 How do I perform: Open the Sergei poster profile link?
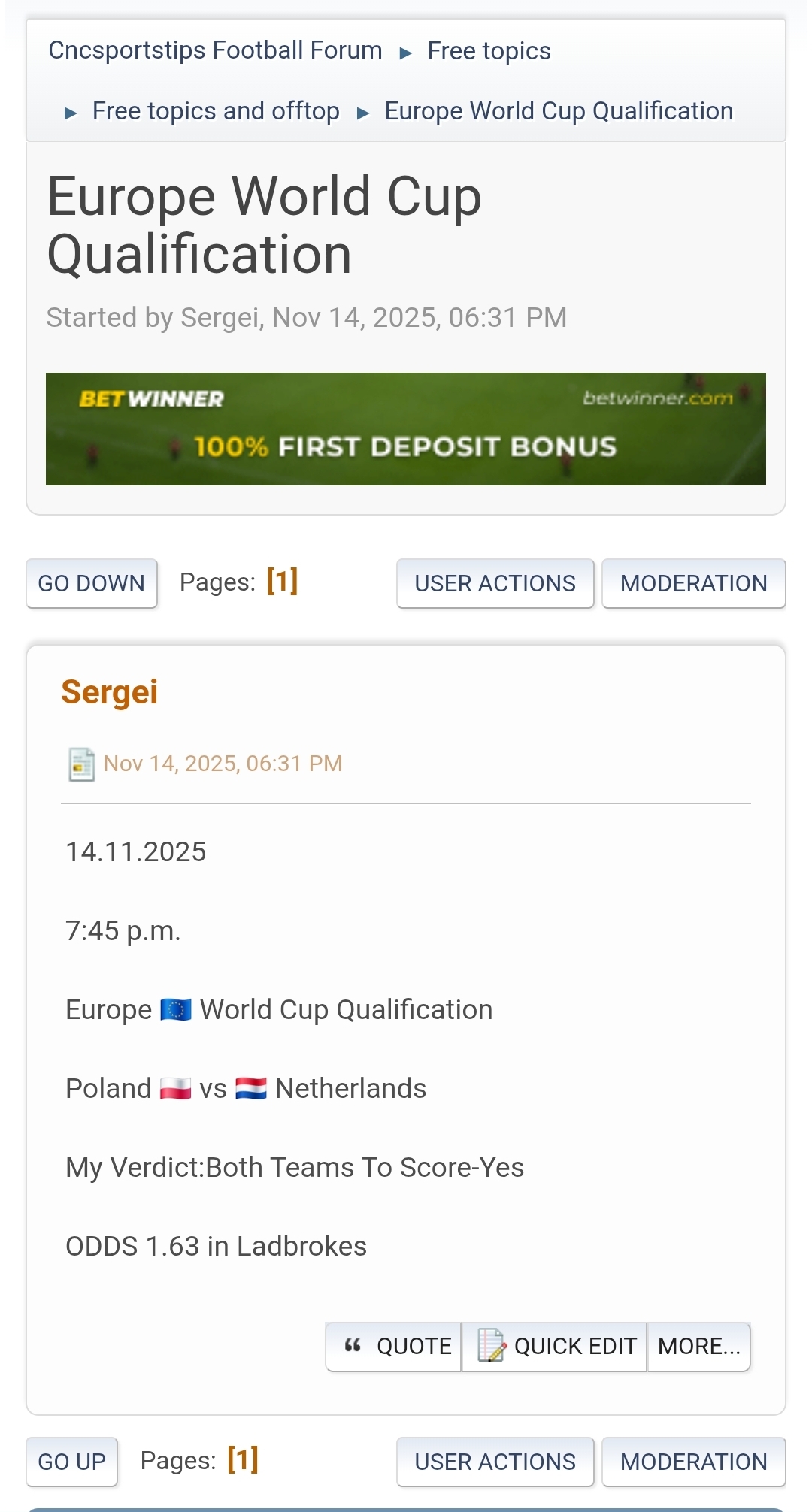(x=110, y=692)
